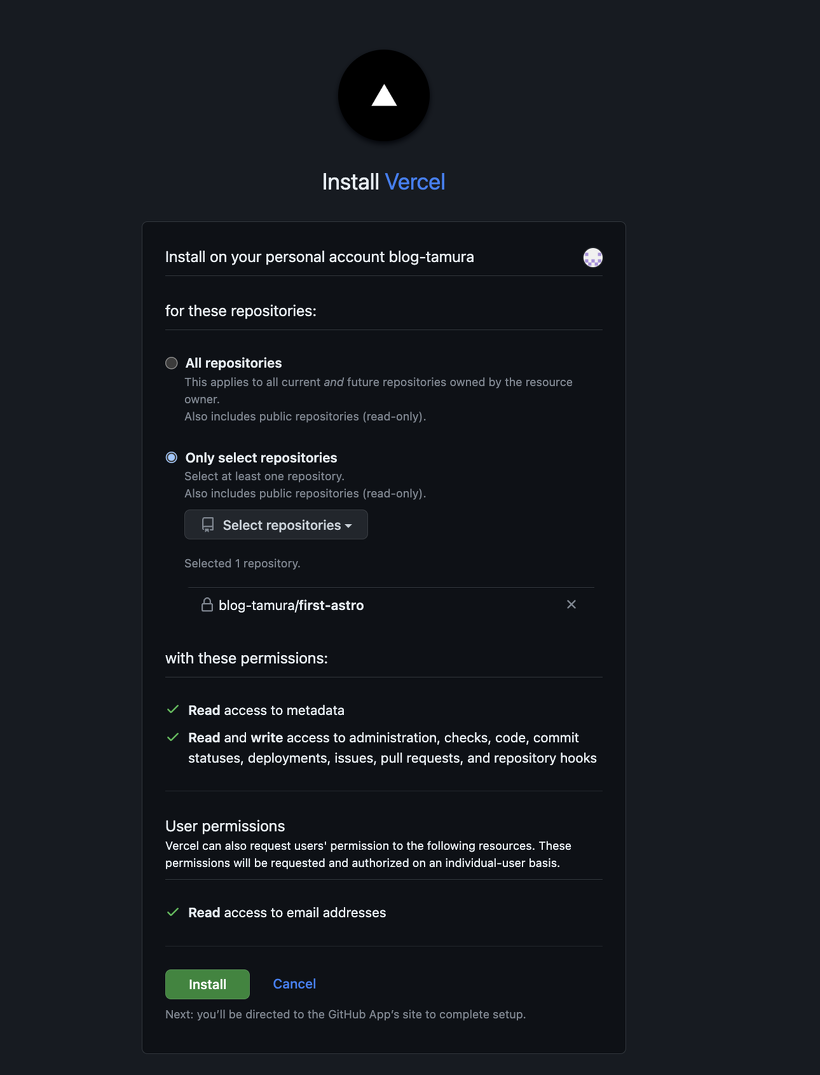This screenshot has height=1075, width=820.
Task: Click the blog-tamura account avatar
Action: point(593,258)
